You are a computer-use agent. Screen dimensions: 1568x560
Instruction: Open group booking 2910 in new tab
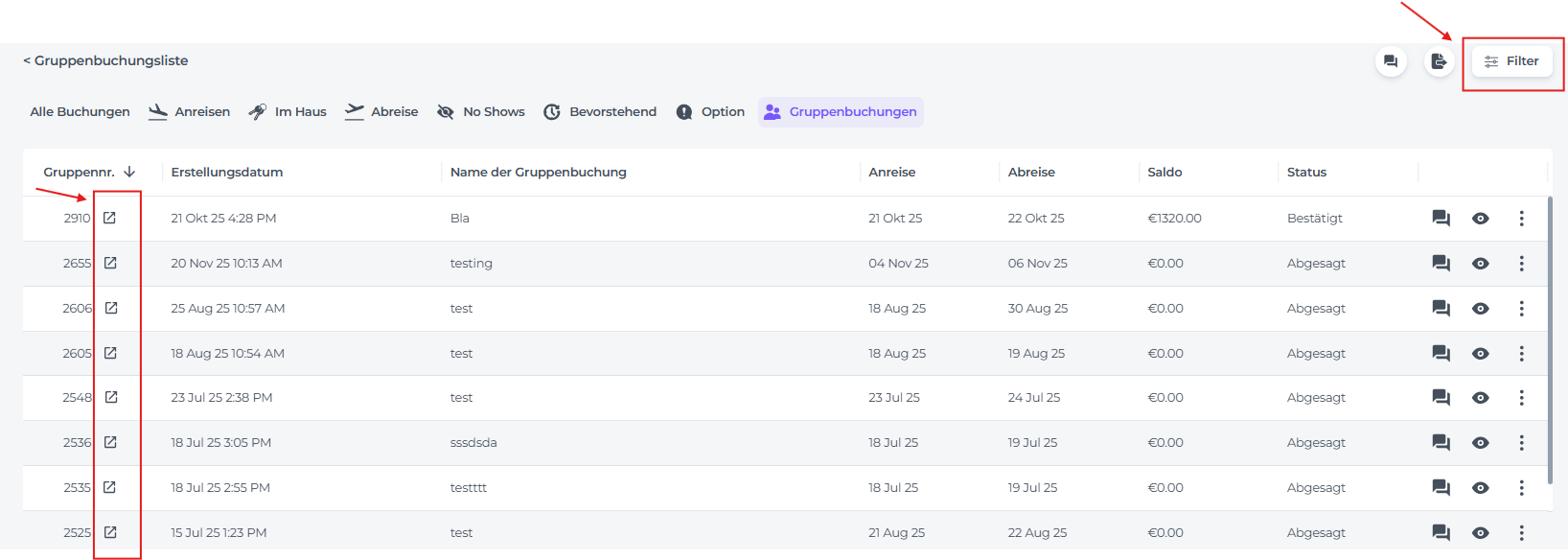110,219
